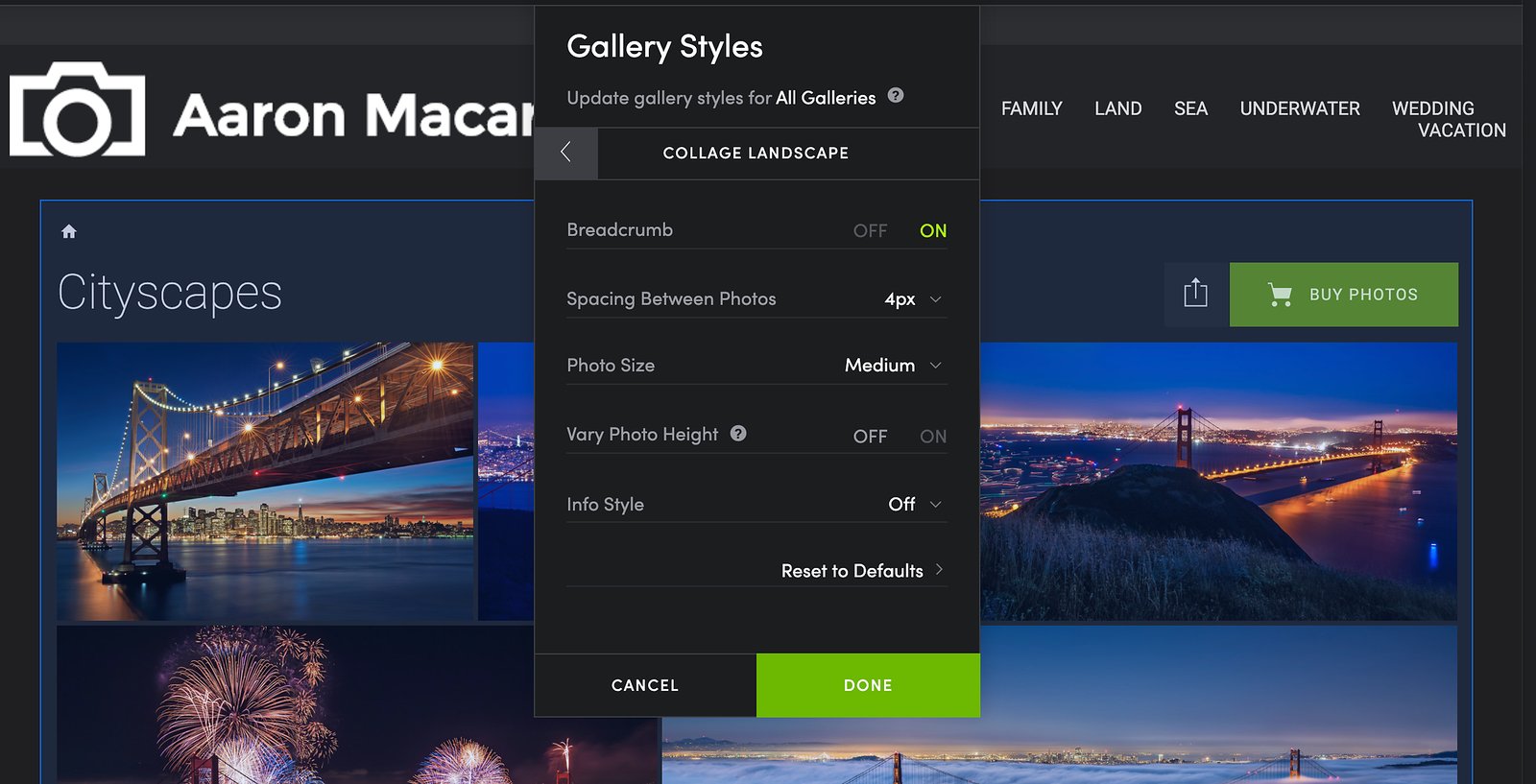
Task: Turn Breadcrumb OFF
Action: click(x=870, y=231)
